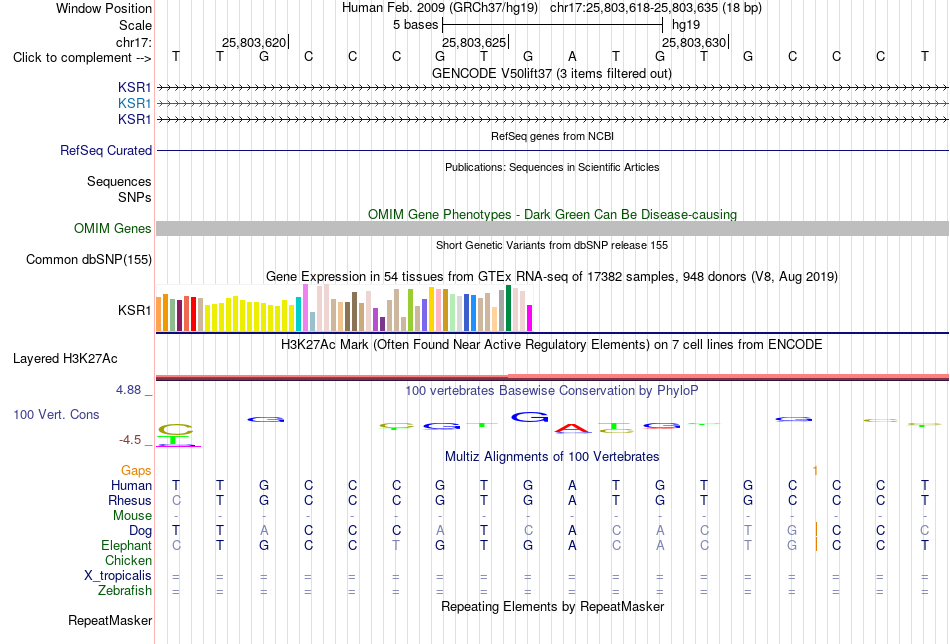This screenshot has height=644, width=950.
Task: Open 'Publications: Sequences in Scientific Articles' title
Action: tap(552, 167)
